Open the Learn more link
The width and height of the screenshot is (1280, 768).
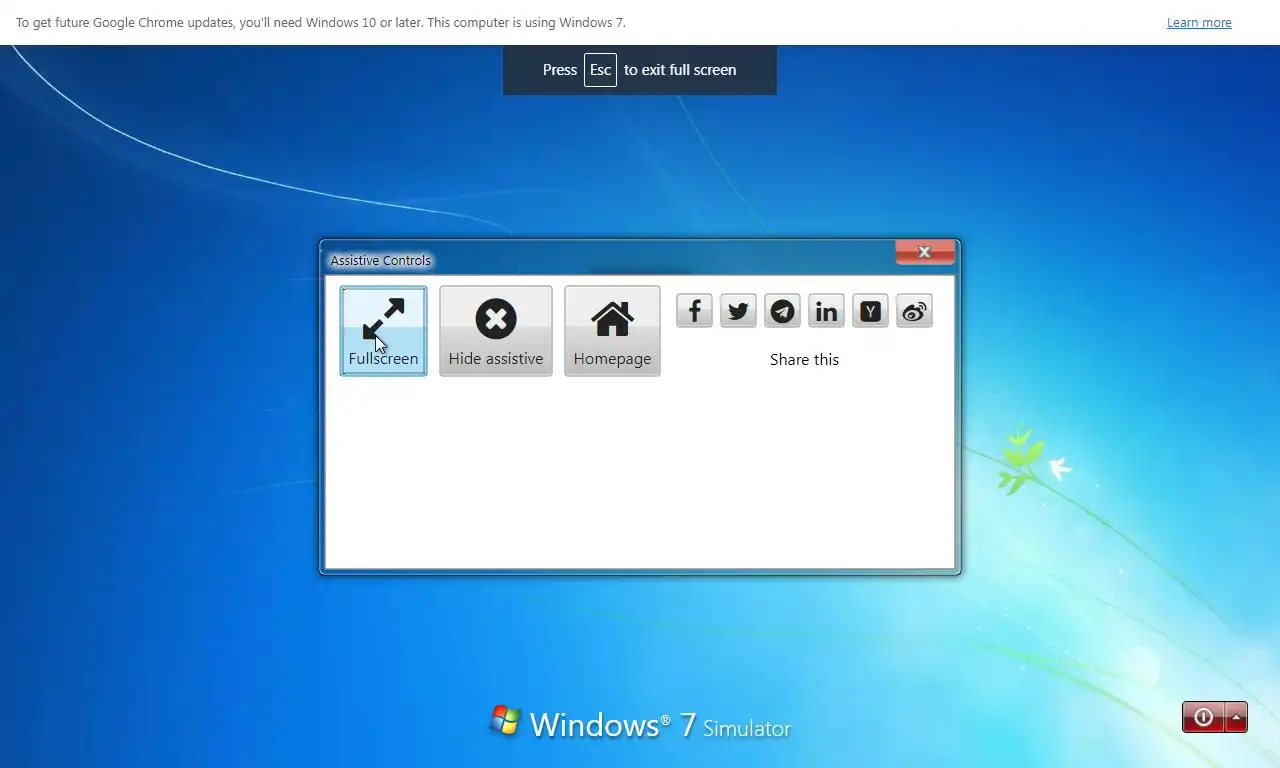[x=1199, y=23]
